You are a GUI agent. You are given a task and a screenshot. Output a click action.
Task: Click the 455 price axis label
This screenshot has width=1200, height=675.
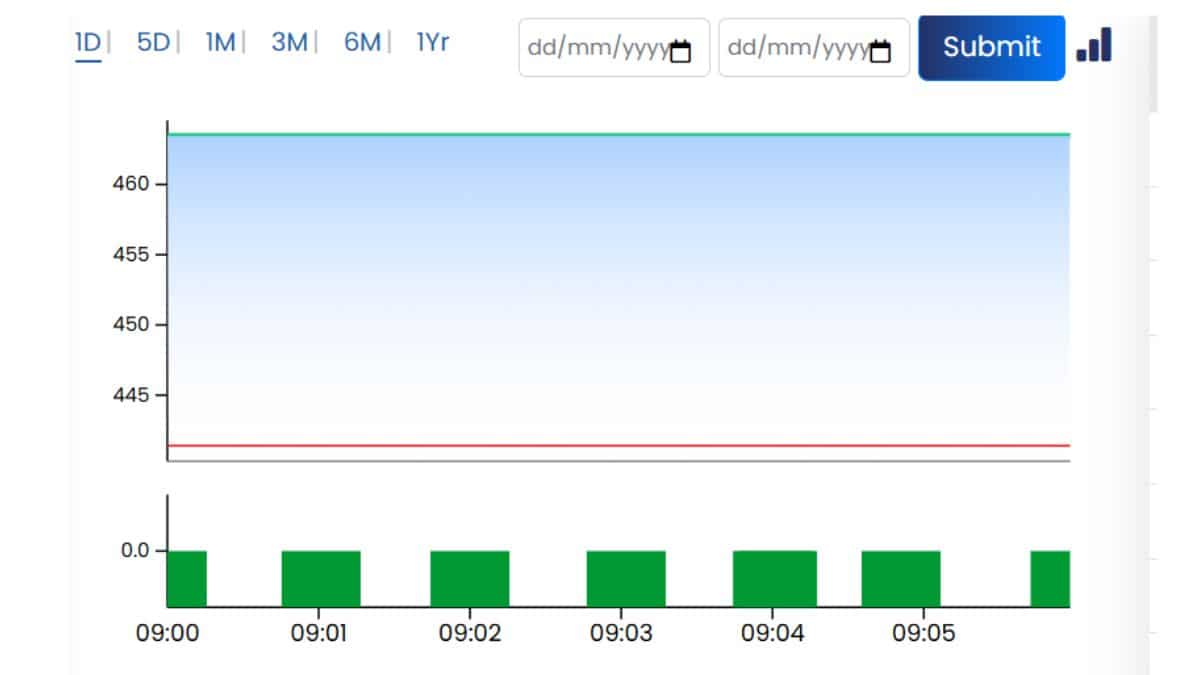[130, 254]
